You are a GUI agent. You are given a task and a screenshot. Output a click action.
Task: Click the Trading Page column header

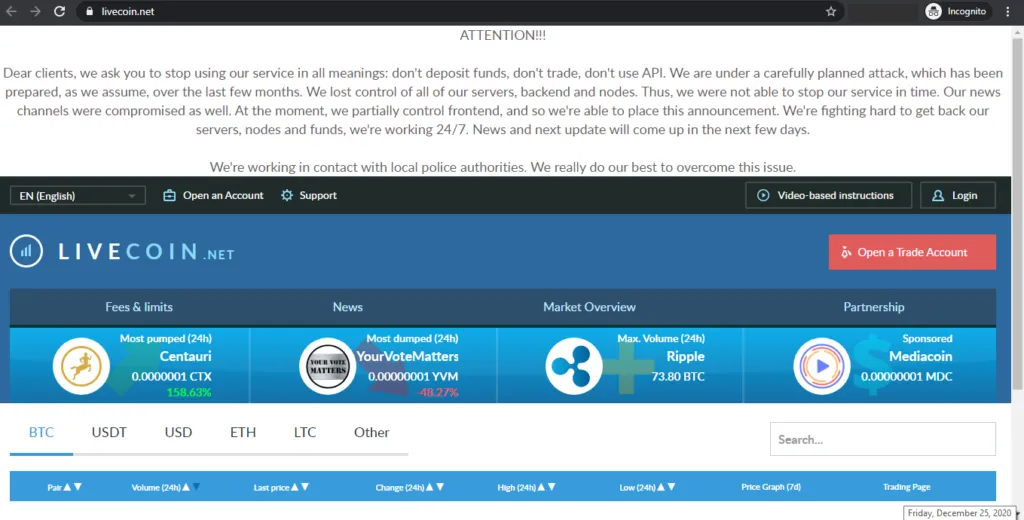pyautogui.click(x=906, y=487)
